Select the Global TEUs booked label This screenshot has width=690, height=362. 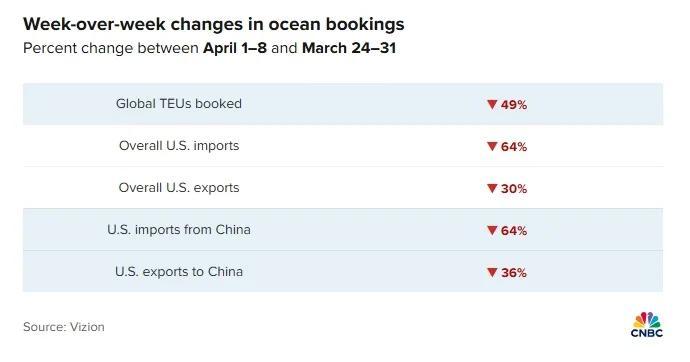coord(179,104)
